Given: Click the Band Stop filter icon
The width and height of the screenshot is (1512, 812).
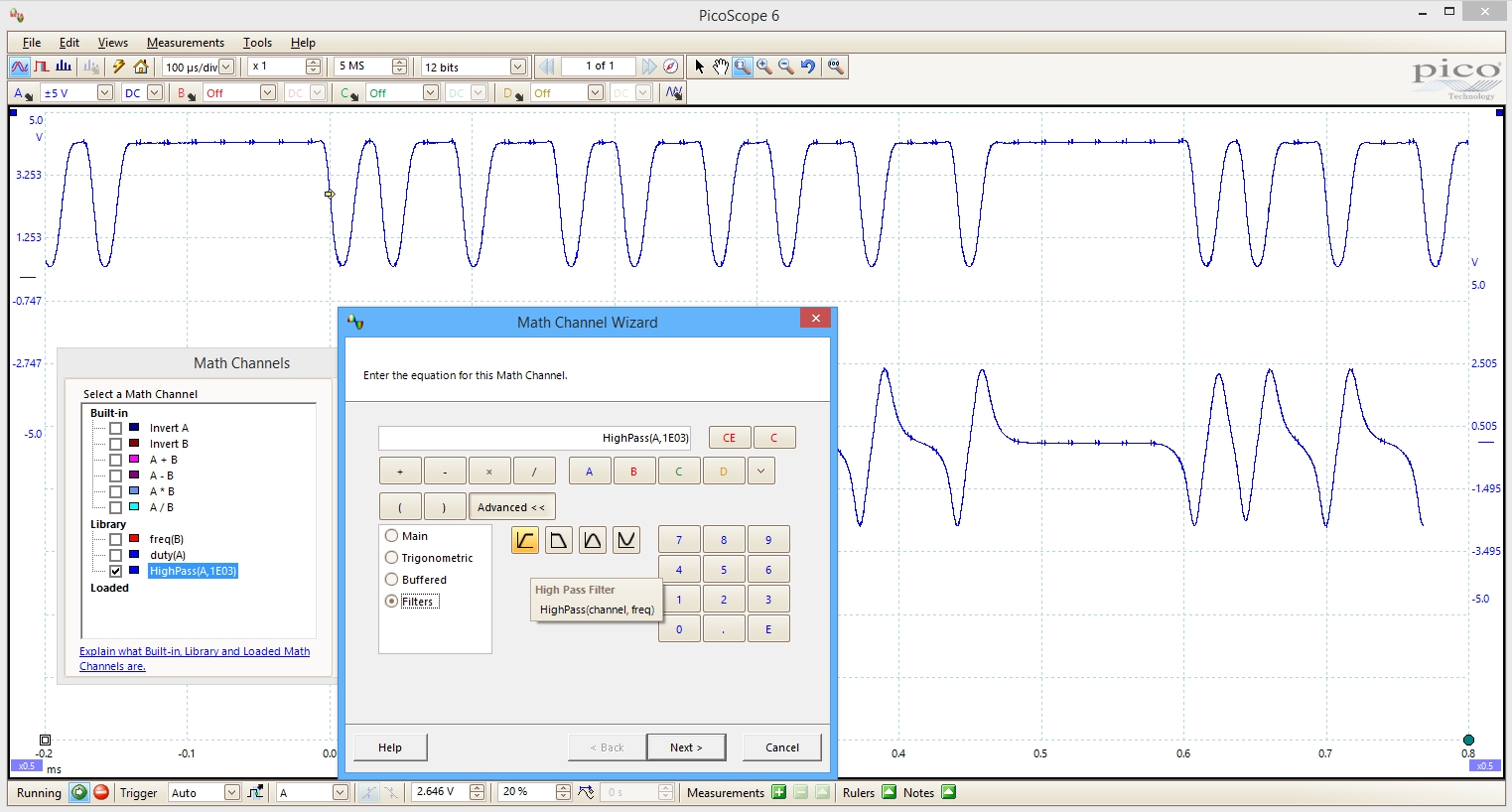Looking at the screenshot, I should [x=626, y=540].
